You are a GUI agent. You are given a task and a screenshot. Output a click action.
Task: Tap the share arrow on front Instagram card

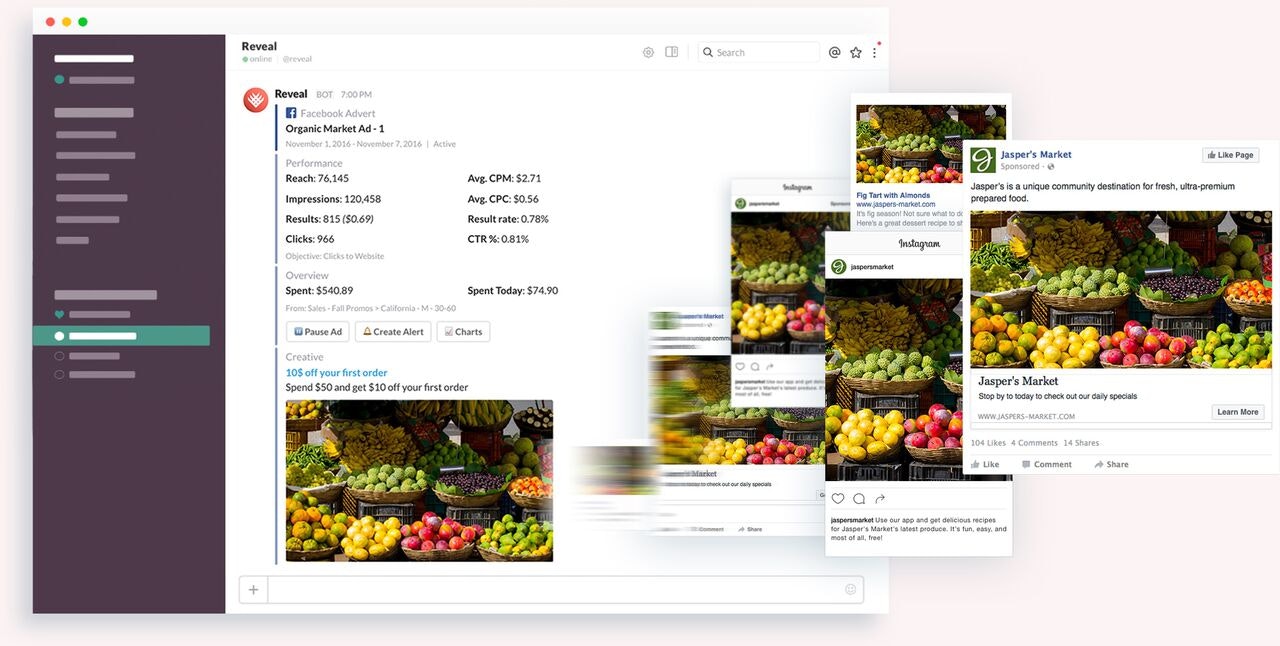[x=880, y=498]
